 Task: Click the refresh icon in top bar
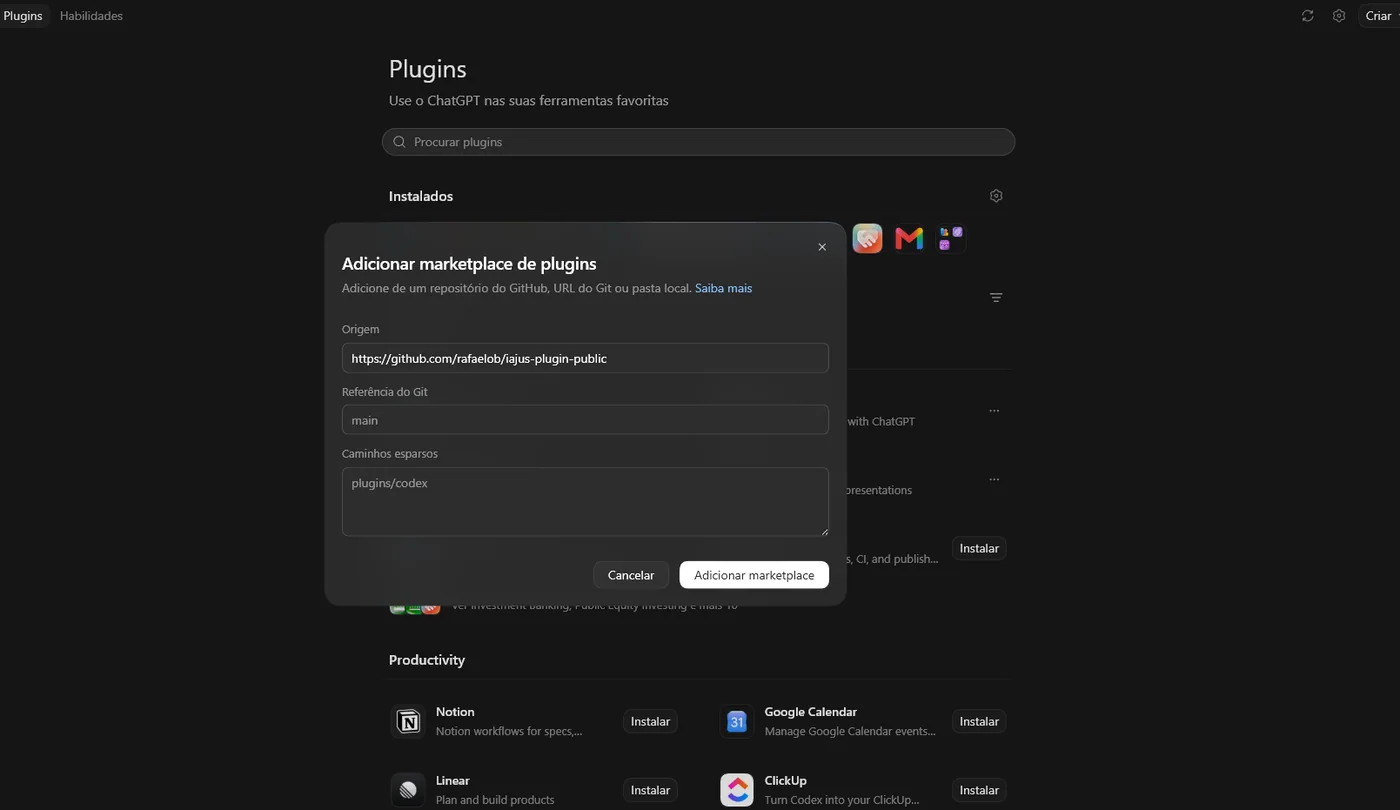tap(1307, 16)
